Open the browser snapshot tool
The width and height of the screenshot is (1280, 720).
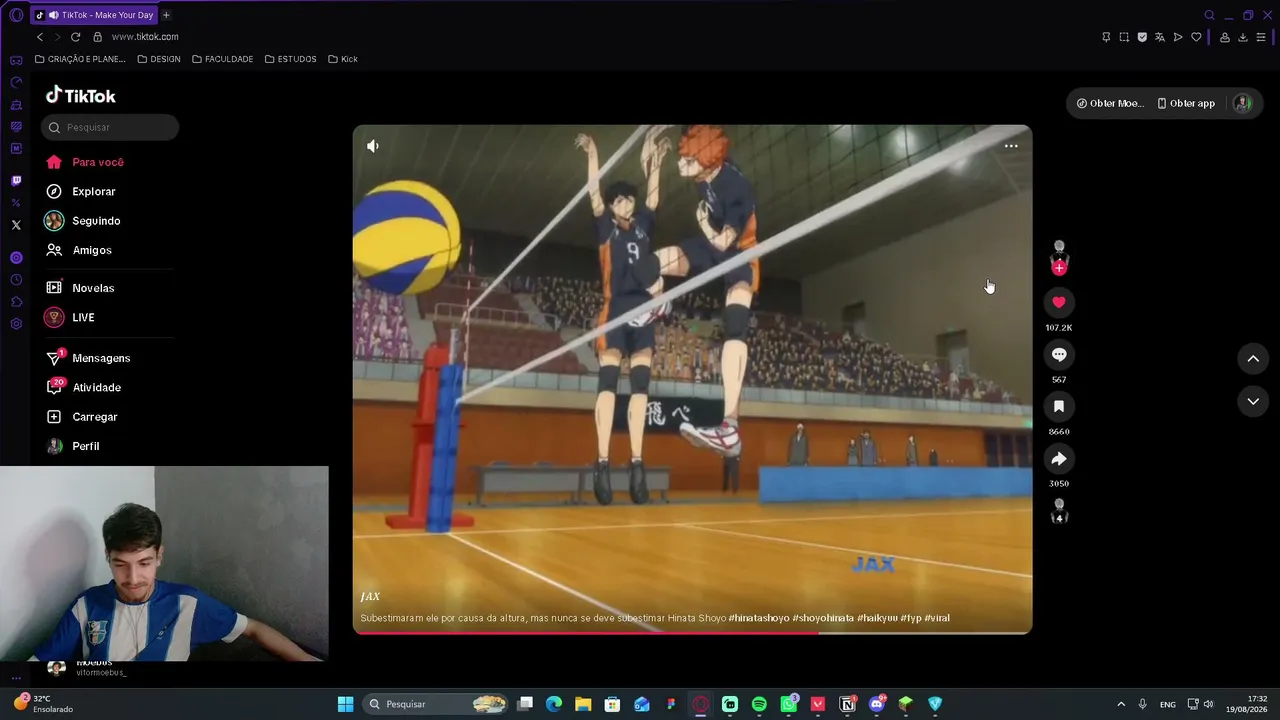1124,37
